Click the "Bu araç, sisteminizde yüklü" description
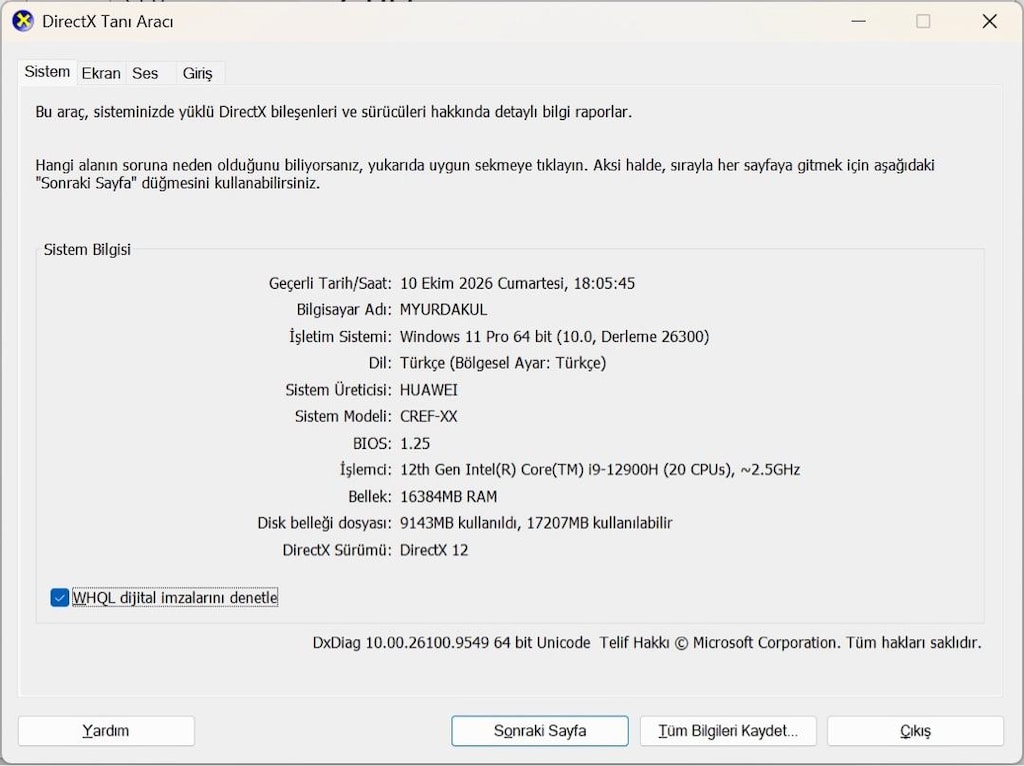The image size is (1024, 766). pos(334,112)
